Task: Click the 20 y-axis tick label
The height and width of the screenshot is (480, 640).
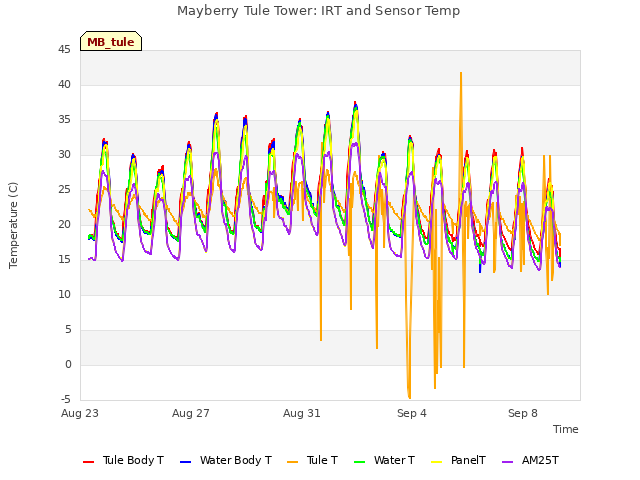Action: pyautogui.click(x=64, y=224)
